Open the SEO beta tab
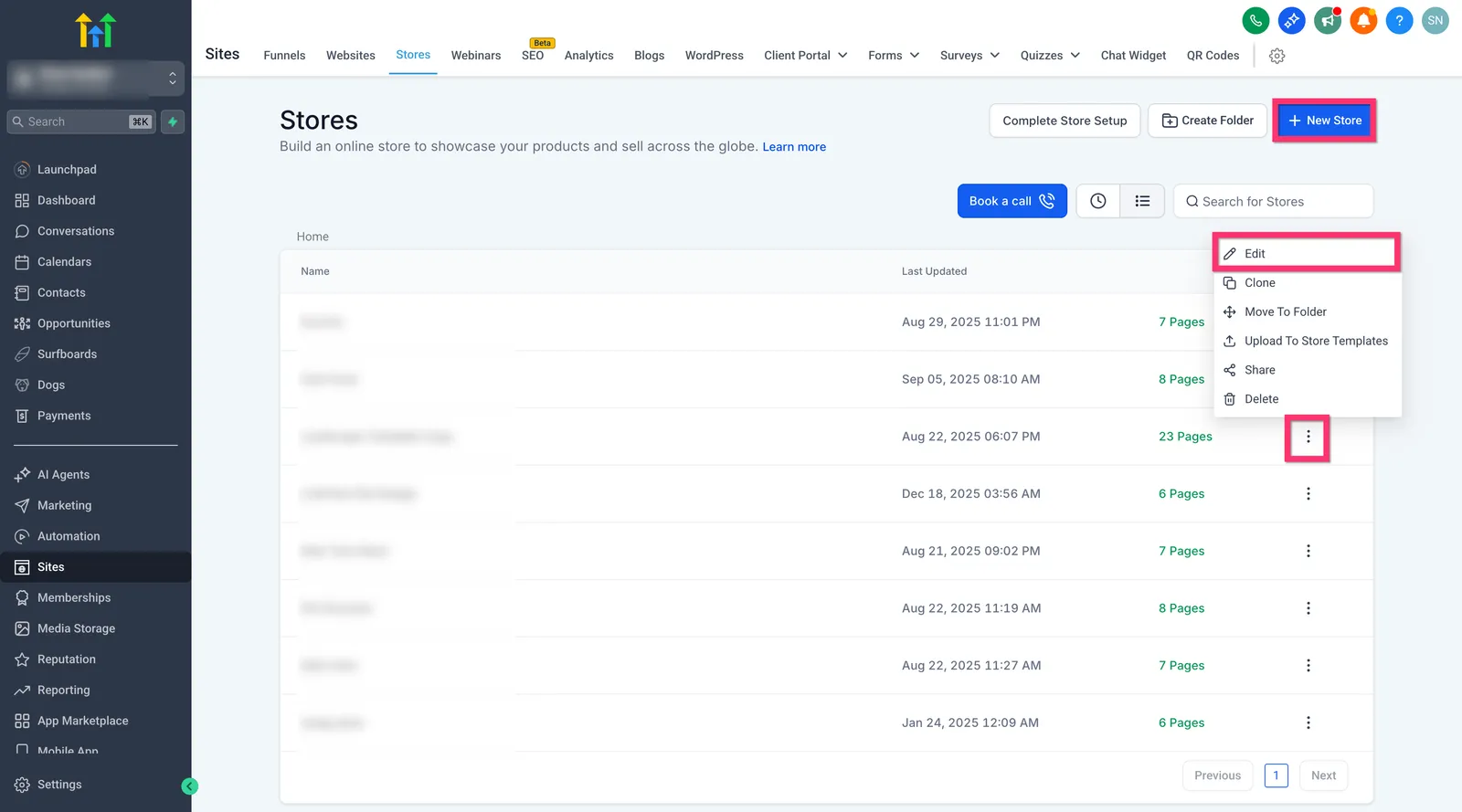 (x=533, y=55)
